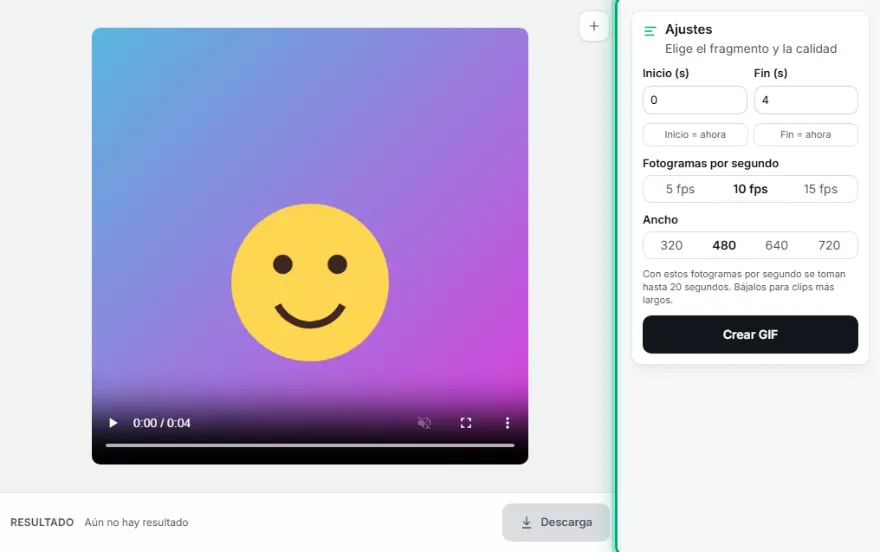The width and height of the screenshot is (880, 552).
Task: Open the video's three-dot options menu
Action: click(507, 423)
